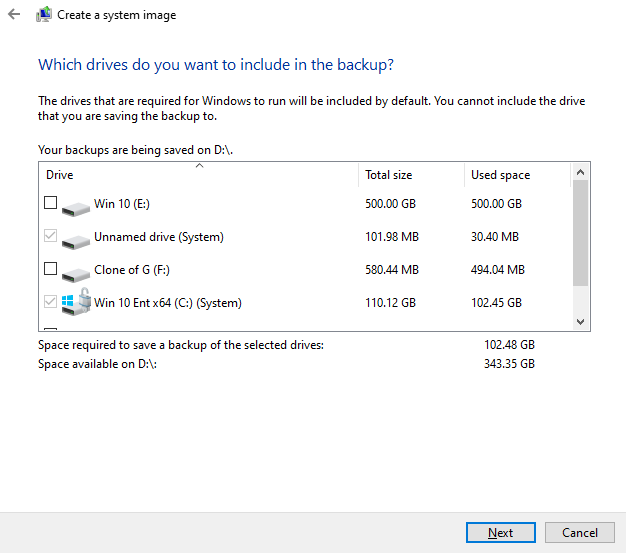Click the scroll down arrow in drive list
626x553 pixels.
[581, 321]
